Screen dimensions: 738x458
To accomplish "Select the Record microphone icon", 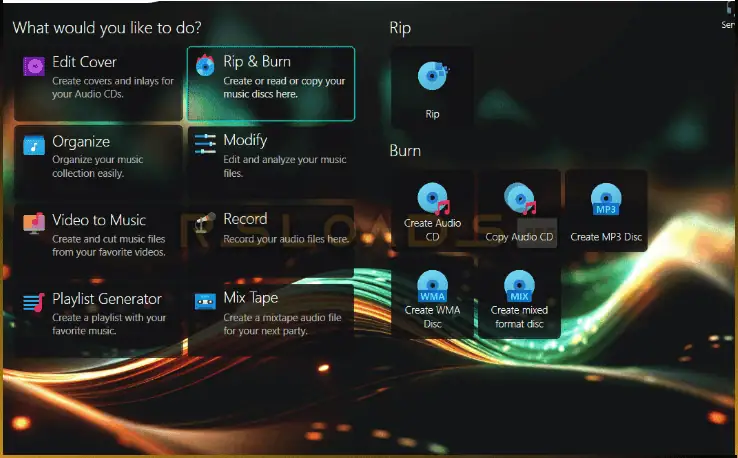I will point(205,221).
